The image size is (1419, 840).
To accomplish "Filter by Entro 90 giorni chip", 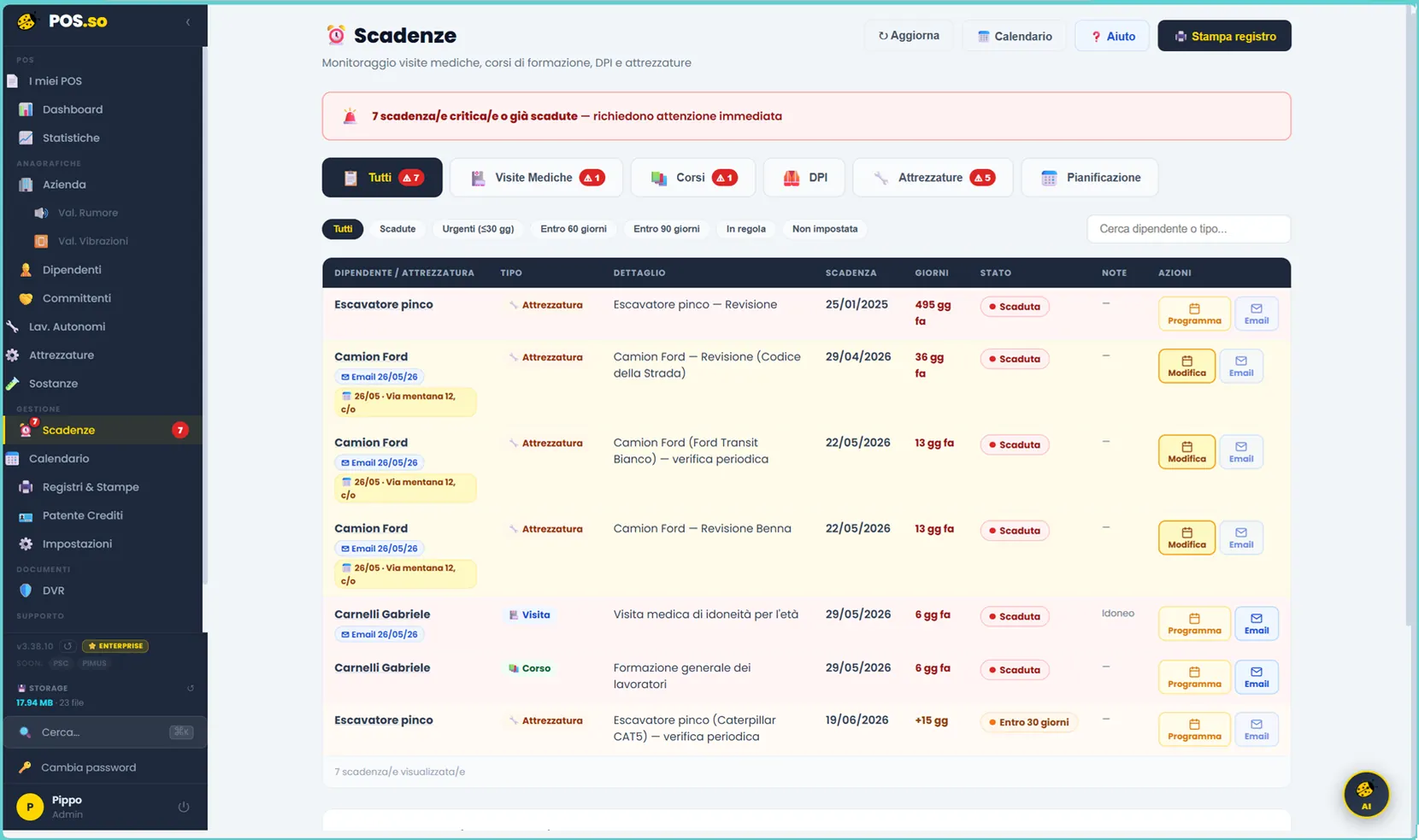I will [x=667, y=229].
